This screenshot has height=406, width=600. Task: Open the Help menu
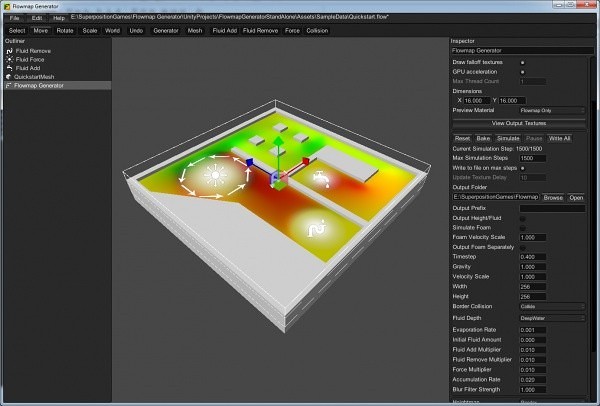(x=59, y=18)
